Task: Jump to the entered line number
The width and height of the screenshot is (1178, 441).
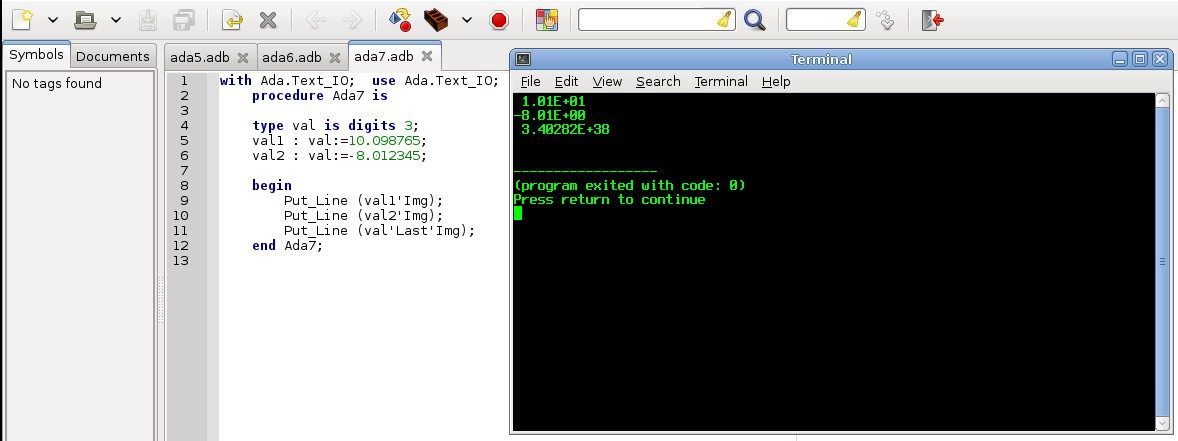Action: [x=887, y=20]
